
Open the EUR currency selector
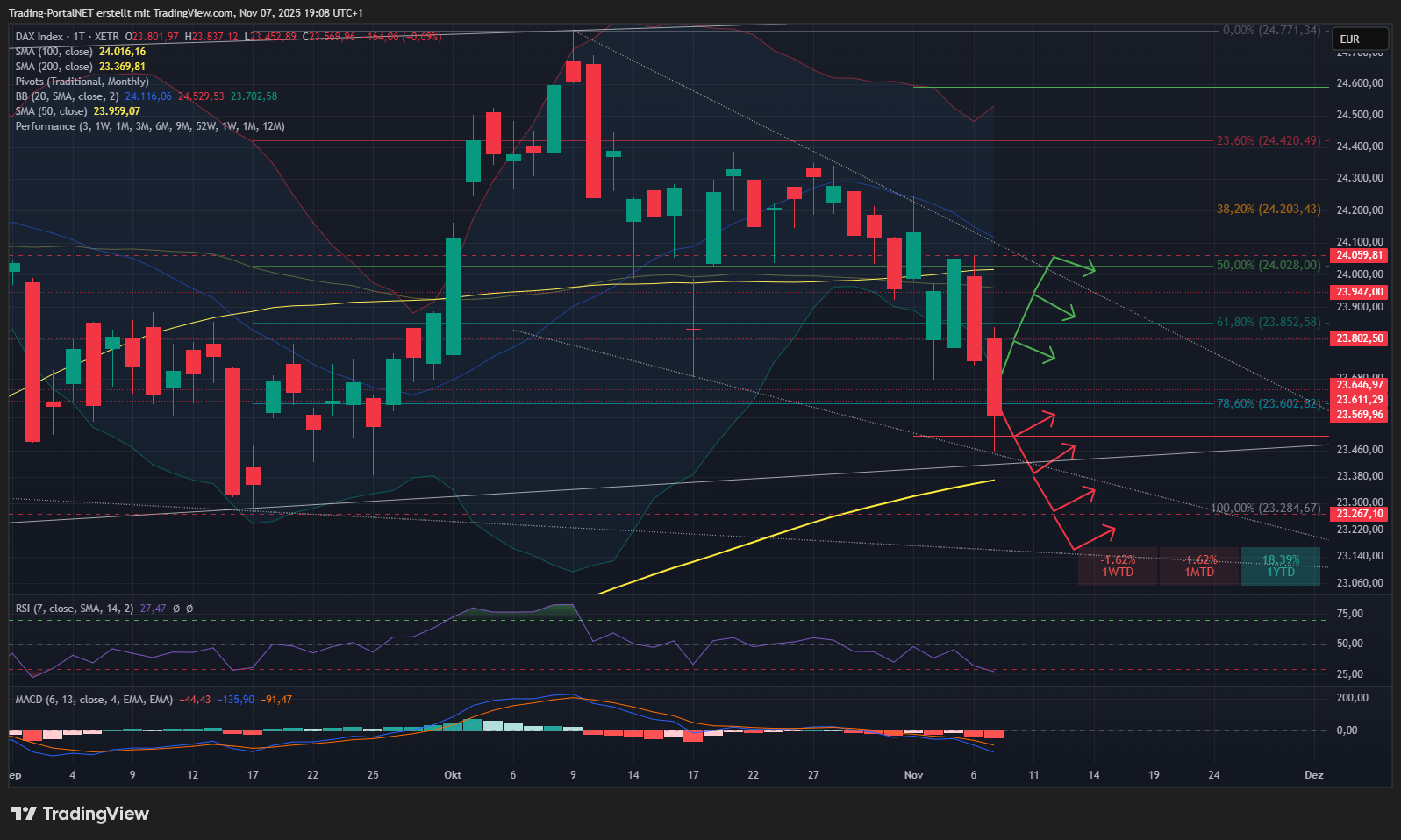1359,39
